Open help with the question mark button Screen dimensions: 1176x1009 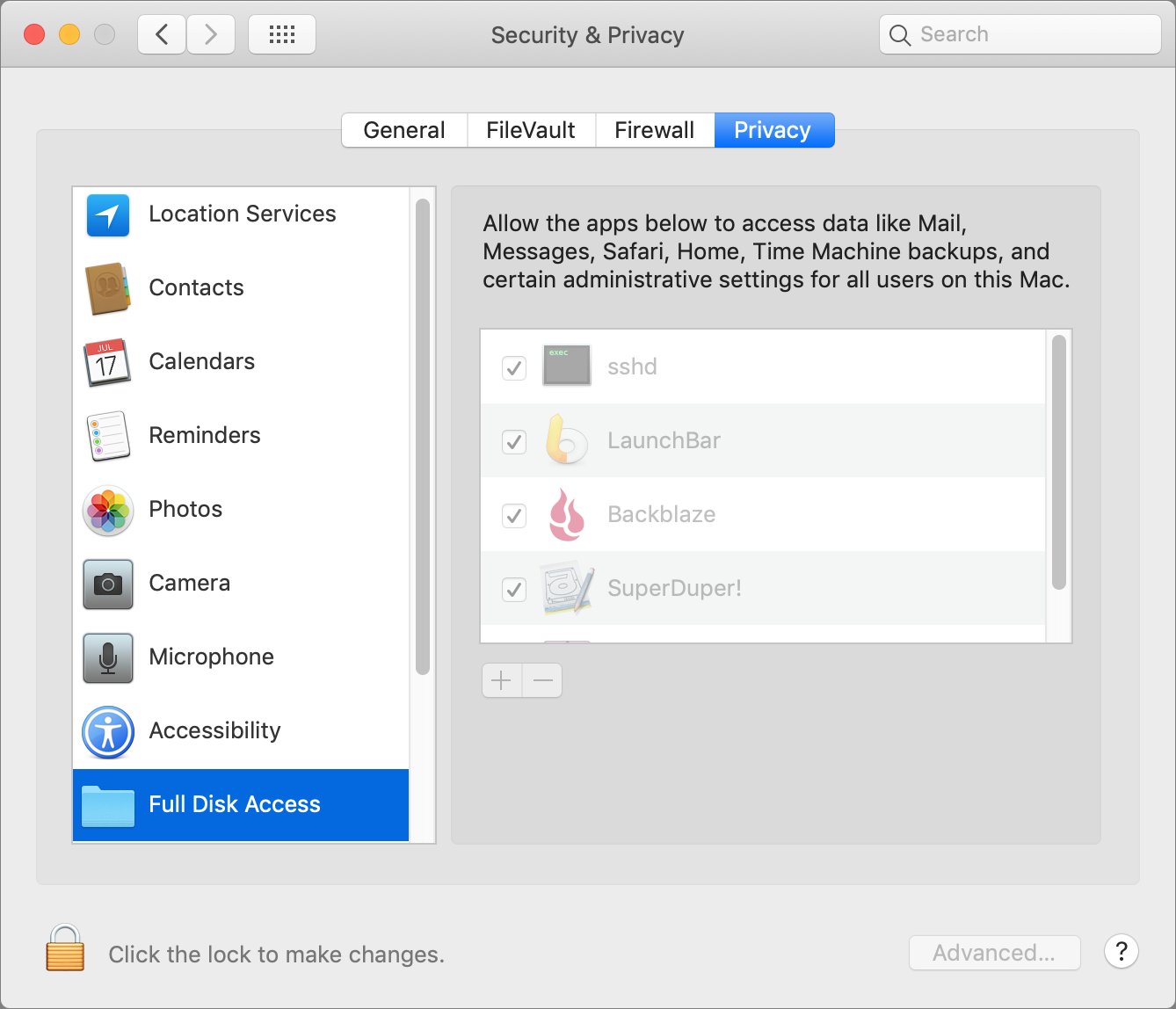(x=1122, y=951)
